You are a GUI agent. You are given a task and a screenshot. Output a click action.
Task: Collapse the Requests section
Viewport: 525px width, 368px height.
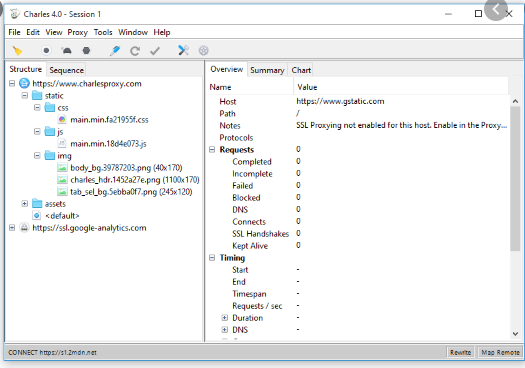click(212, 150)
